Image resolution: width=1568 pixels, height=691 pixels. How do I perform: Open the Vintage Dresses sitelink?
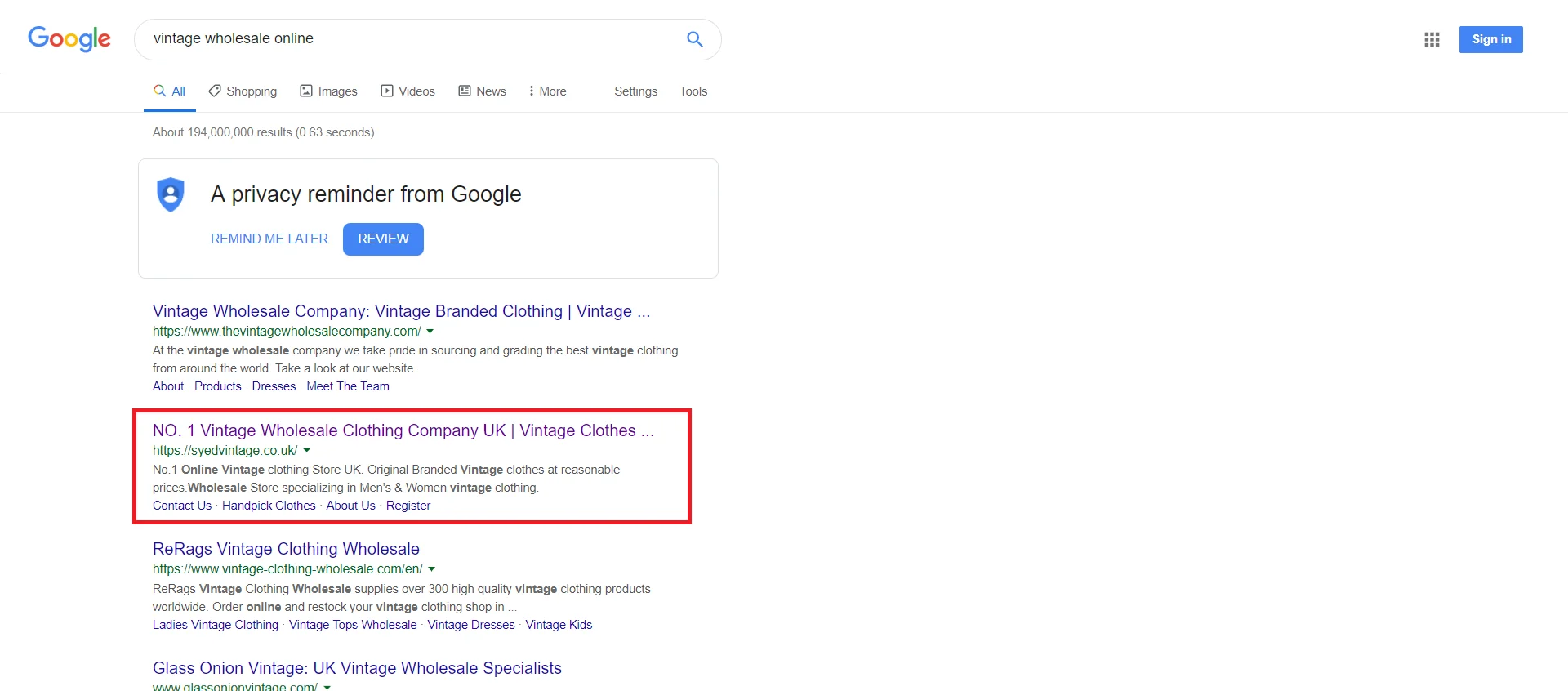pos(471,625)
